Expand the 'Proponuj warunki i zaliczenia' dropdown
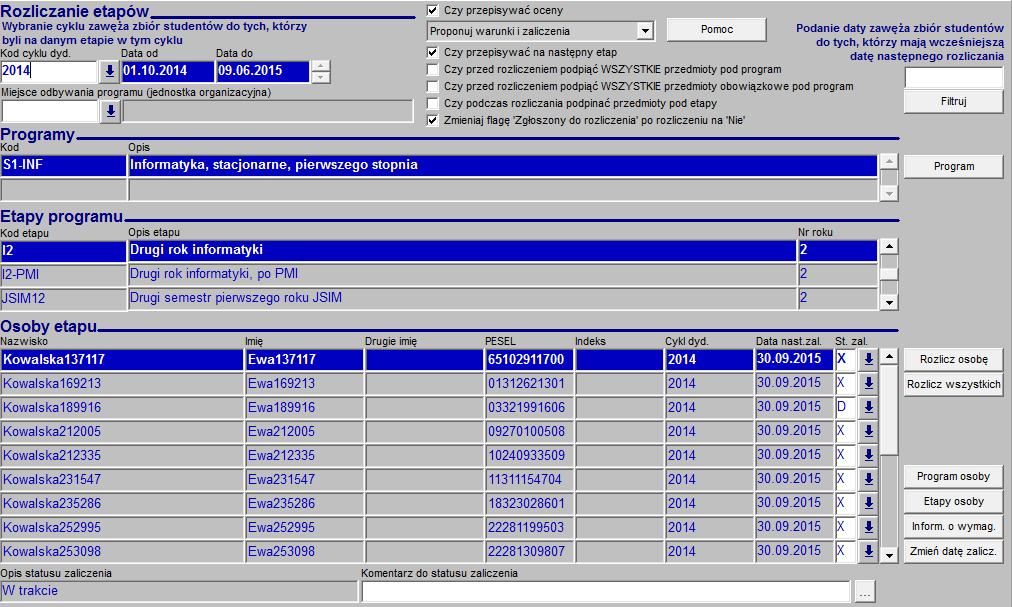 (x=644, y=31)
